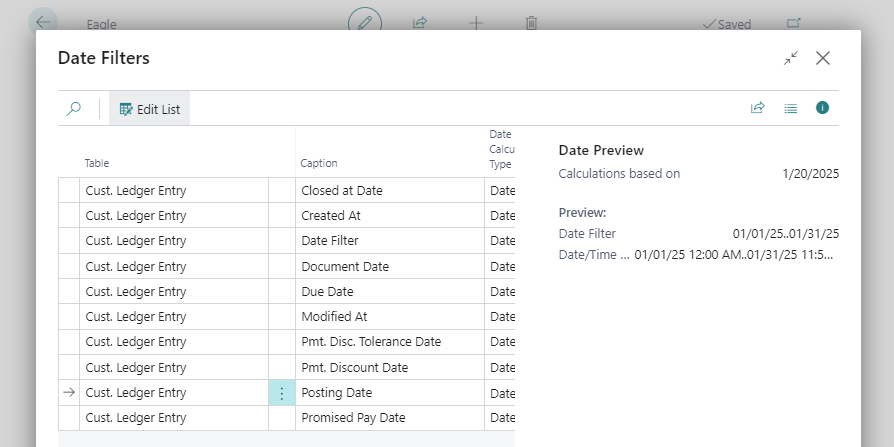Select the row selector for Posting Date
The width and height of the screenshot is (894, 447).
68,393
